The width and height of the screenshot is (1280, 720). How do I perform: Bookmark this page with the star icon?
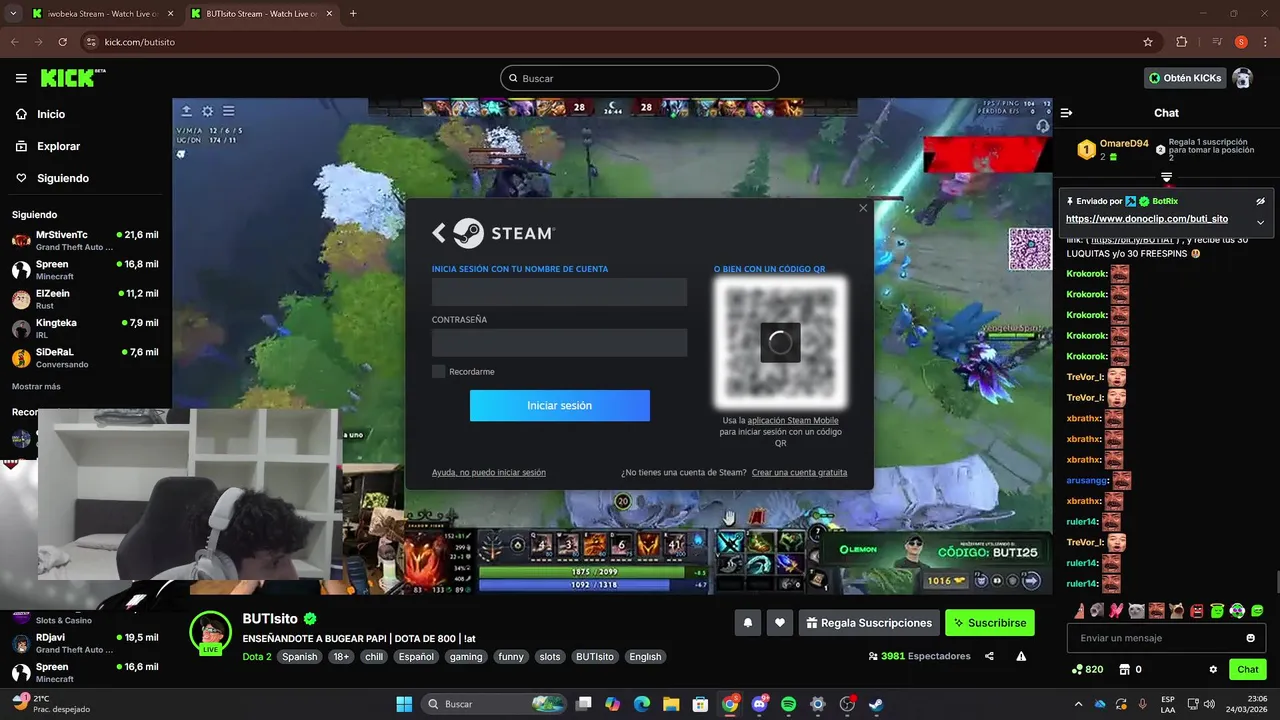(x=1148, y=42)
